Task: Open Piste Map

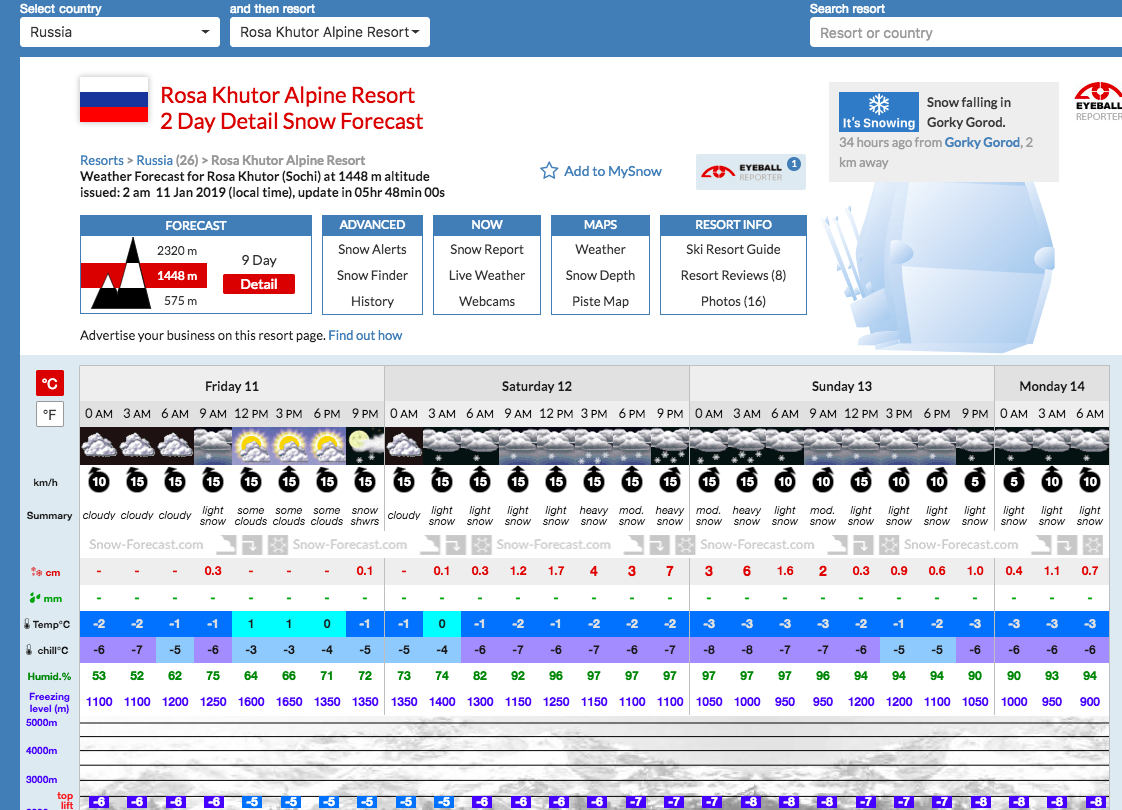Action: point(600,301)
